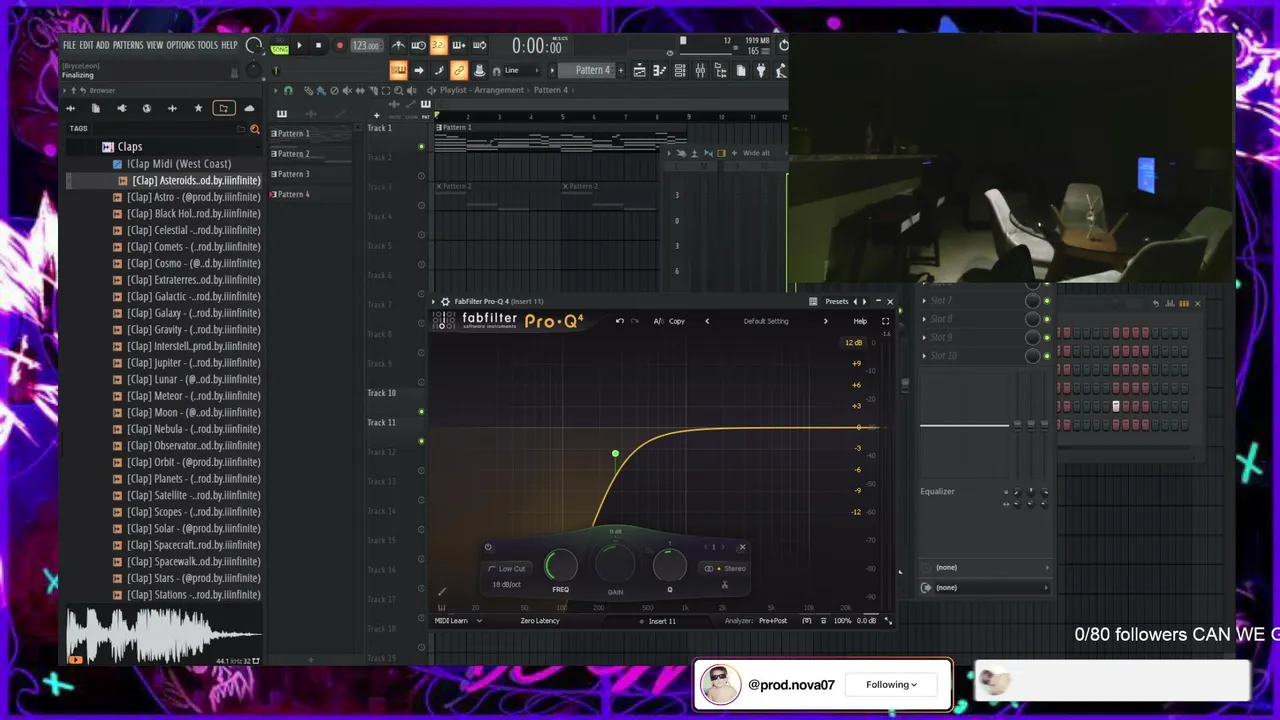Open Analyzer Pre+Post settings

773,621
